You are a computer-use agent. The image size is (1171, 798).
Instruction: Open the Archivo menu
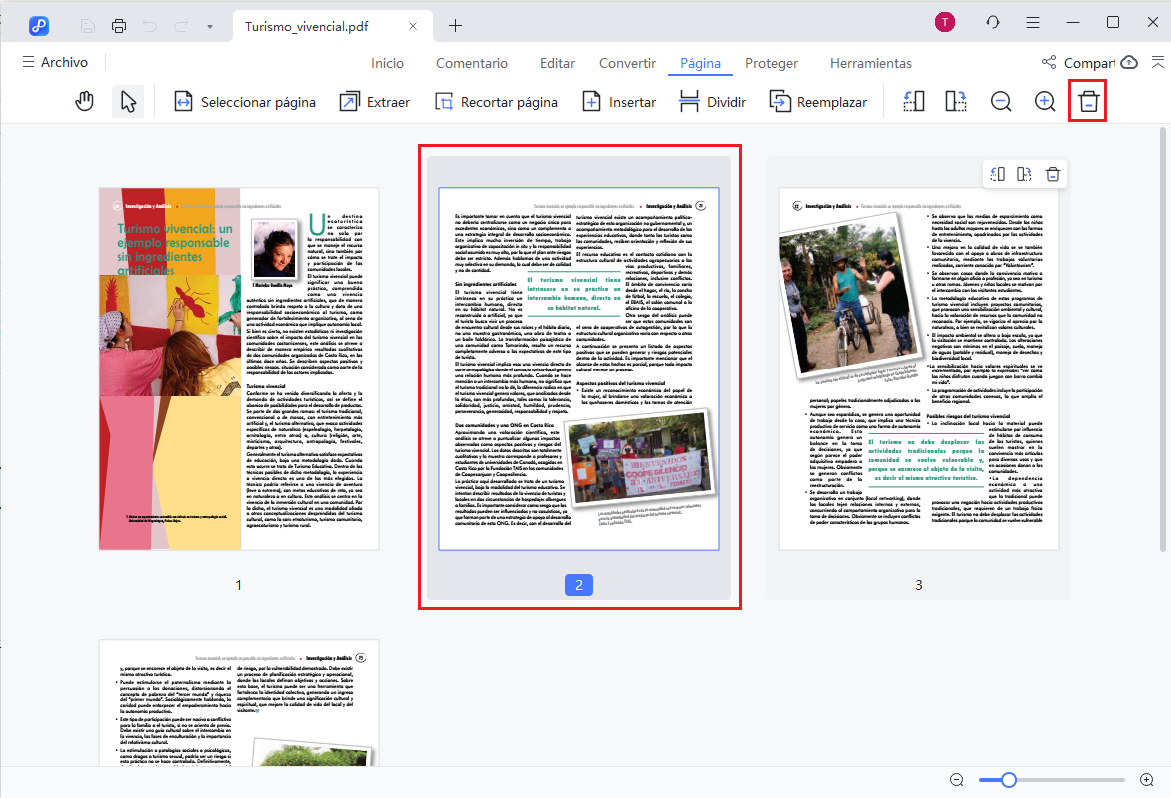pyautogui.click(x=55, y=62)
